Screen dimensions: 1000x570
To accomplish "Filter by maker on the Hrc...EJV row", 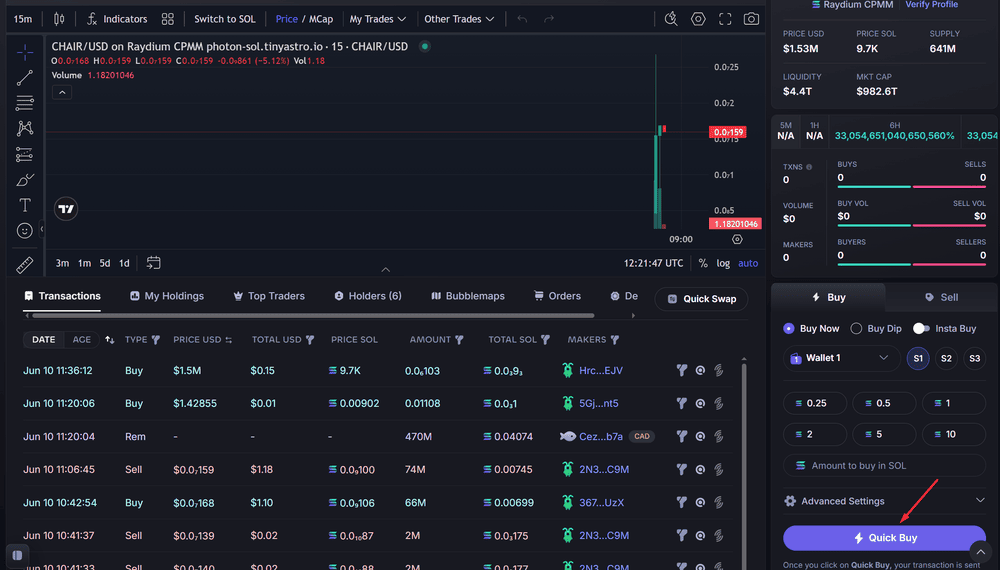I will point(682,370).
